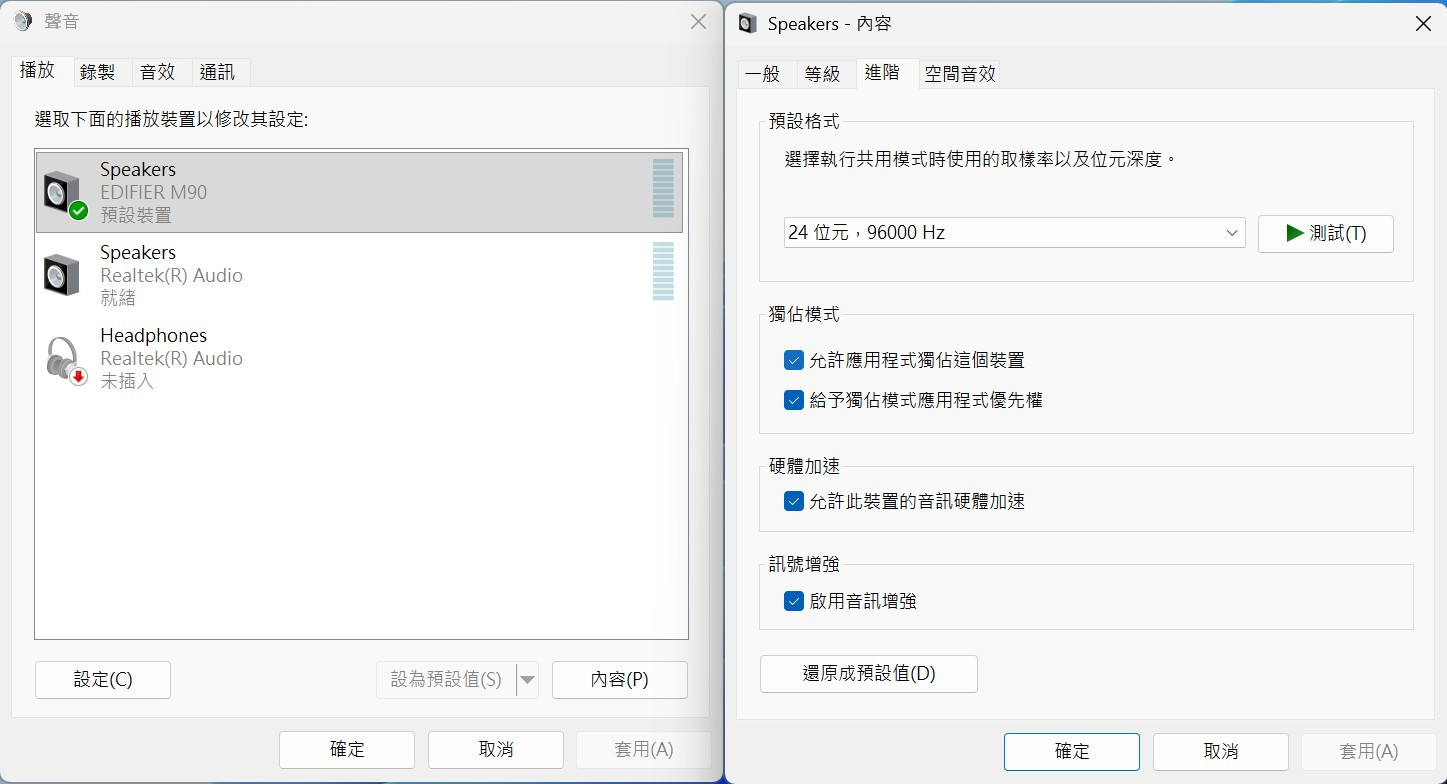Open the 24 位元, 96000 Hz format dropdown
1447x784 pixels.
pos(1014,233)
